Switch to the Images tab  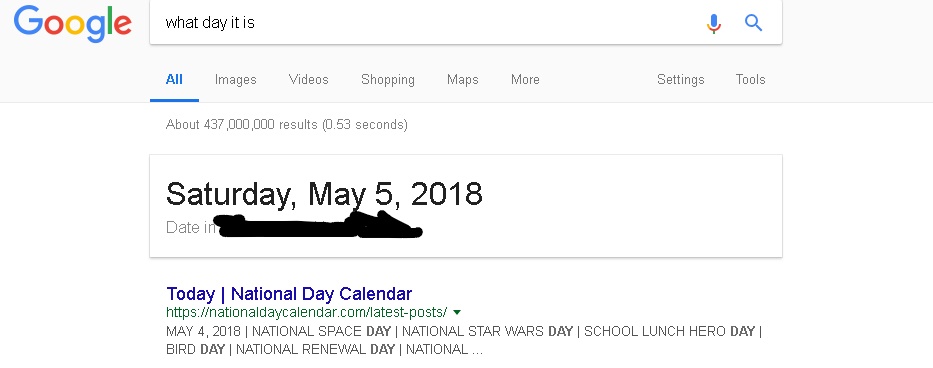(x=236, y=79)
